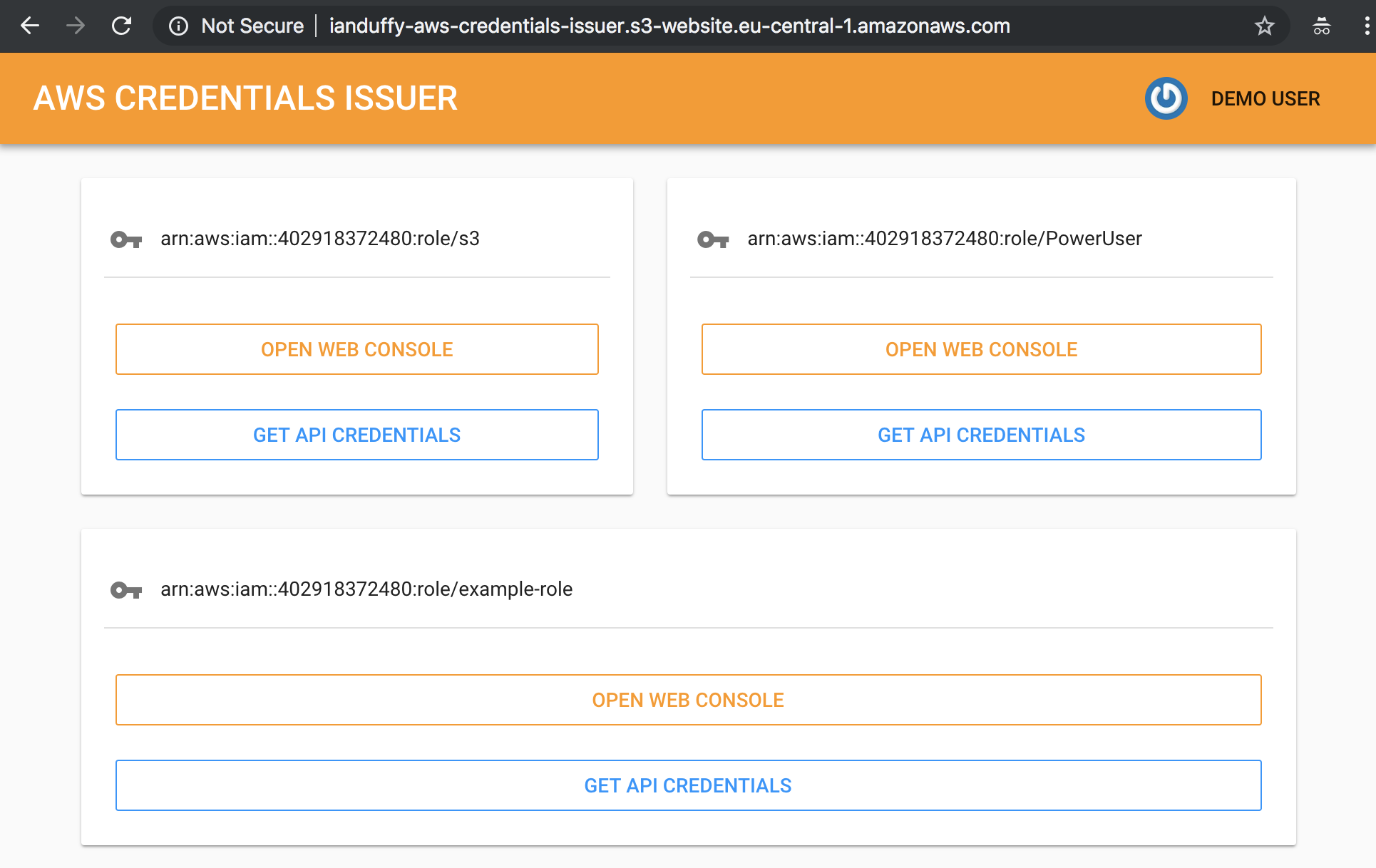This screenshot has height=868, width=1376.
Task: Click the DEMO USER label
Action: [1265, 98]
